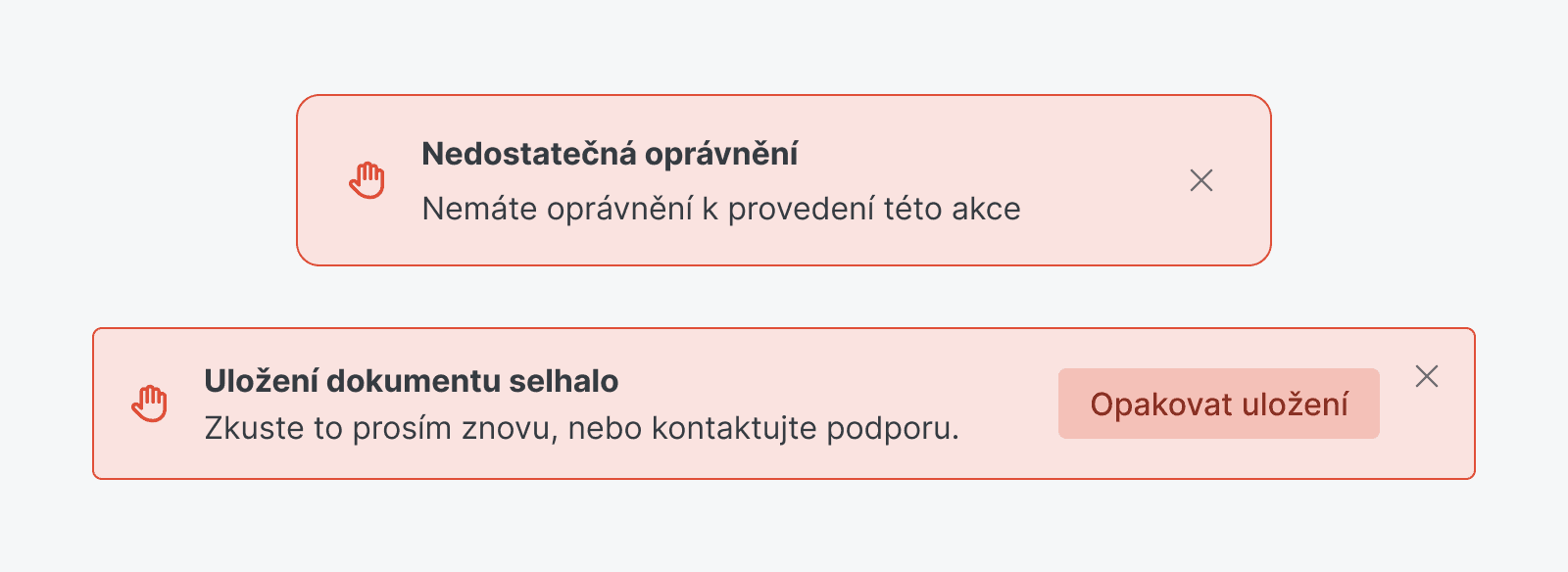Click the hand icon in the save-failed alert

click(150, 404)
